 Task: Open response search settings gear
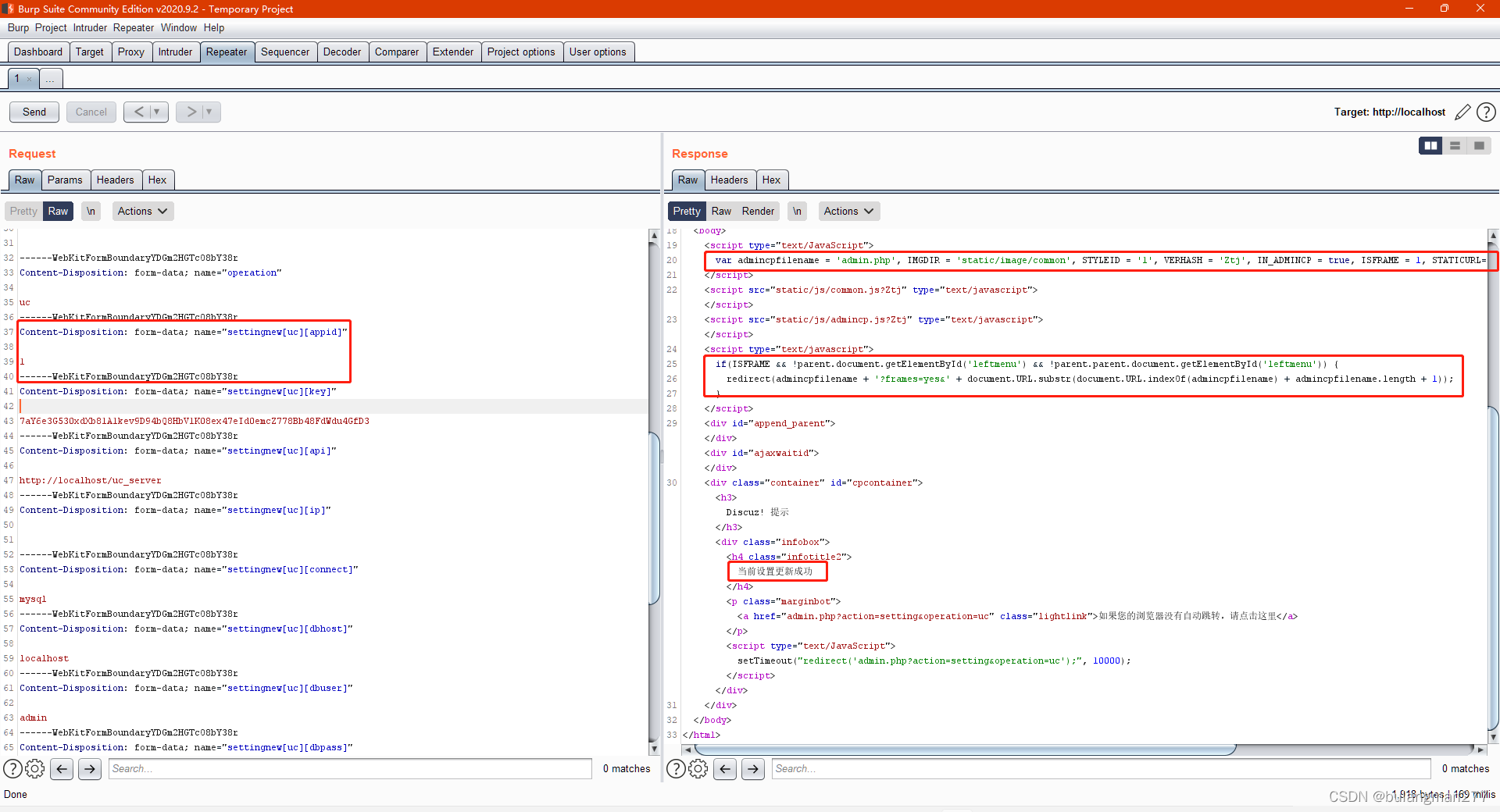point(698,769)
